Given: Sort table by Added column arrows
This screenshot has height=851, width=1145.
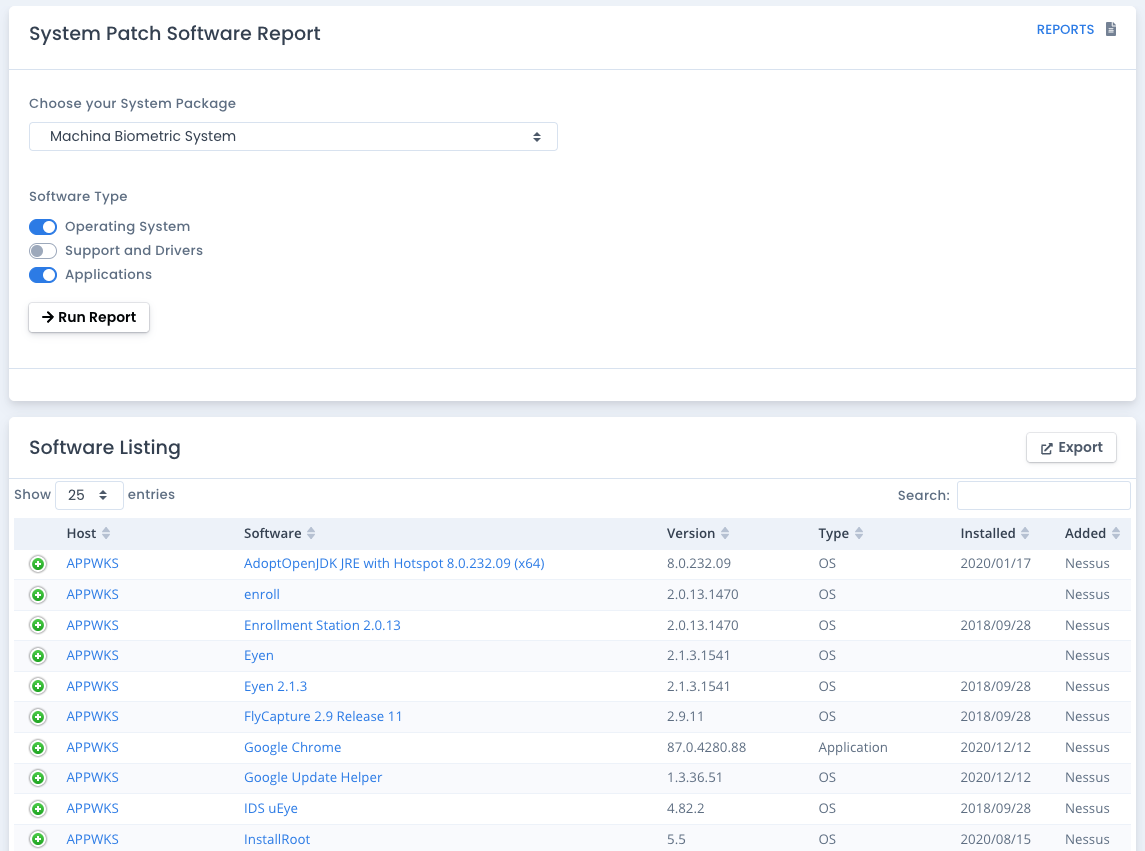Looking at the screenshot, I should tap(1116, 533).
